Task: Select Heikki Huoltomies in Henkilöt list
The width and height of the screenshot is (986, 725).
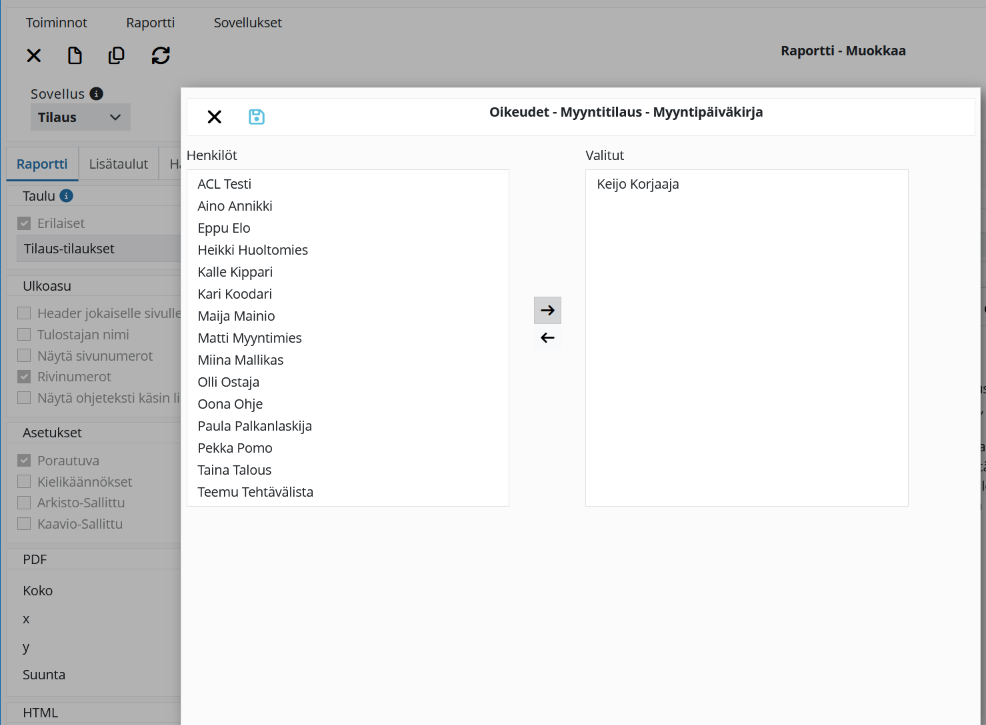Action: click(347, 250)
